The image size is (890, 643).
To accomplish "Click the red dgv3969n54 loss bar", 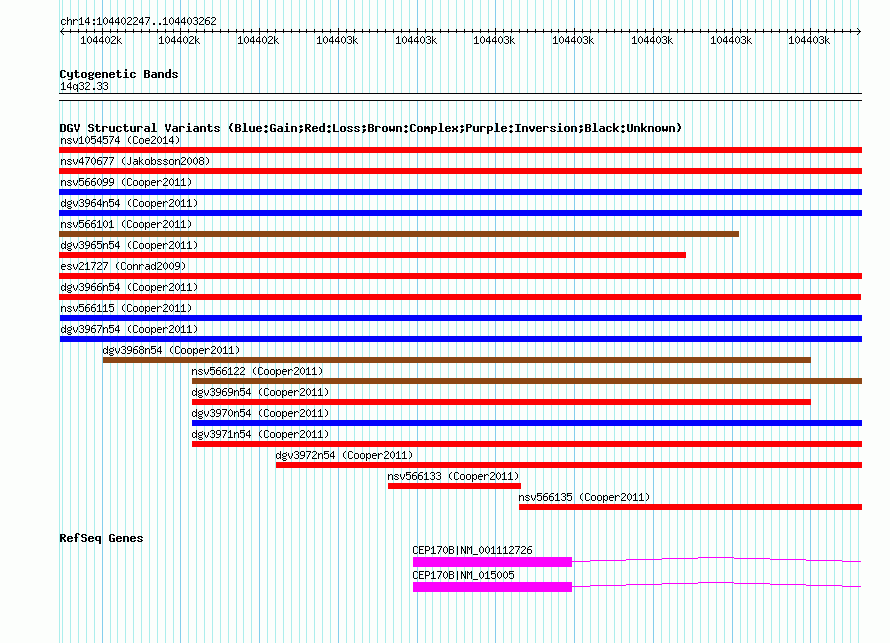I will (501, 402).
